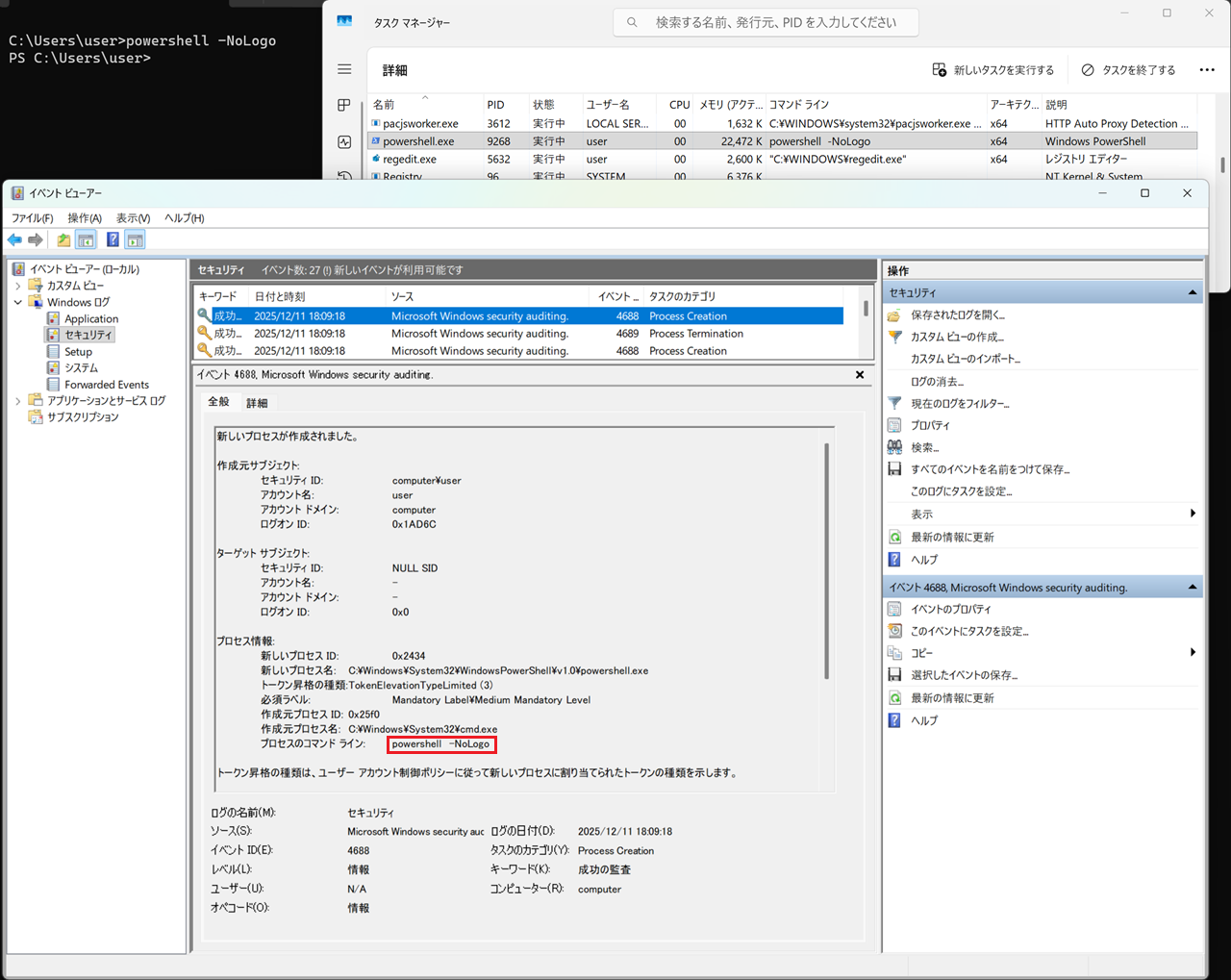The image size is (1231, 980).
Task: Click the Back arrow in Event Viewer toolbar
Action: [x=14, y=240]
